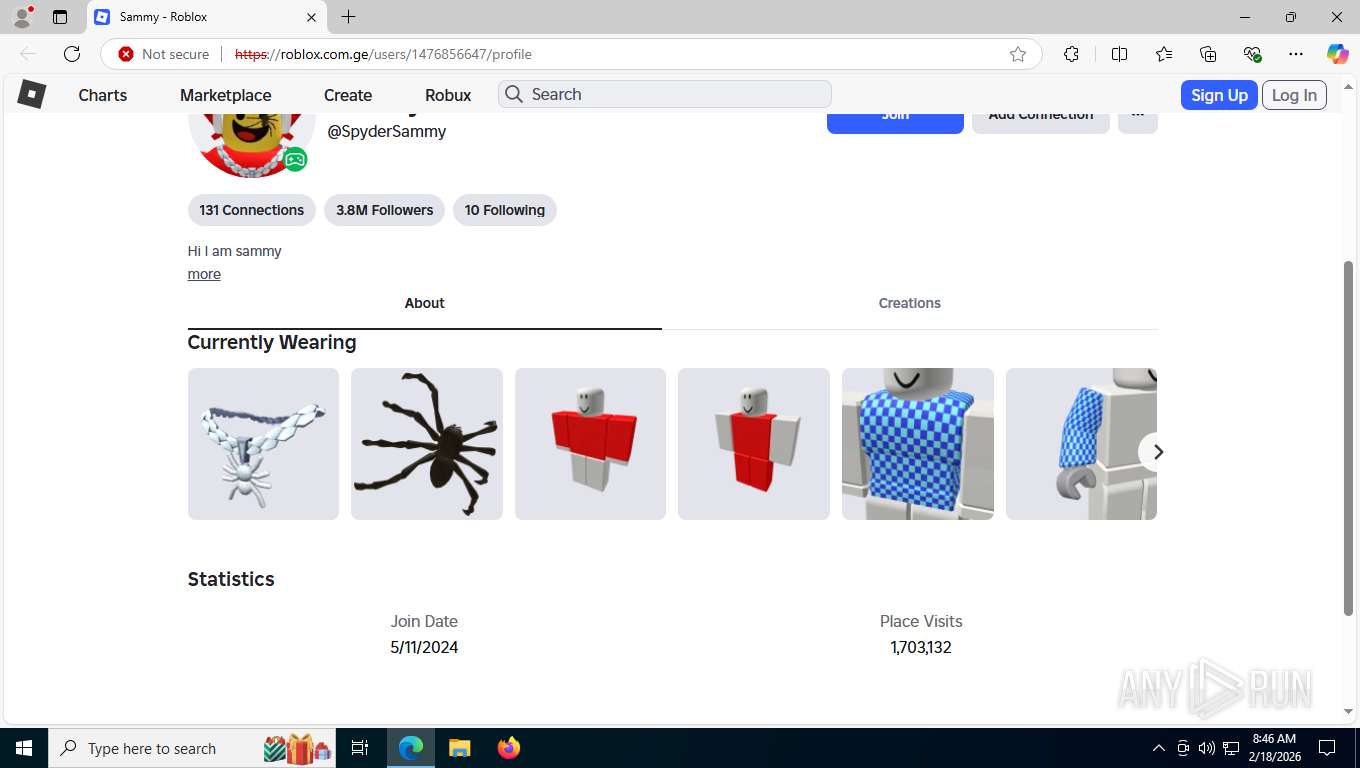1360x768 pixels.
Task: Add this page to favorites star
Action: (x=1018, y=54)
